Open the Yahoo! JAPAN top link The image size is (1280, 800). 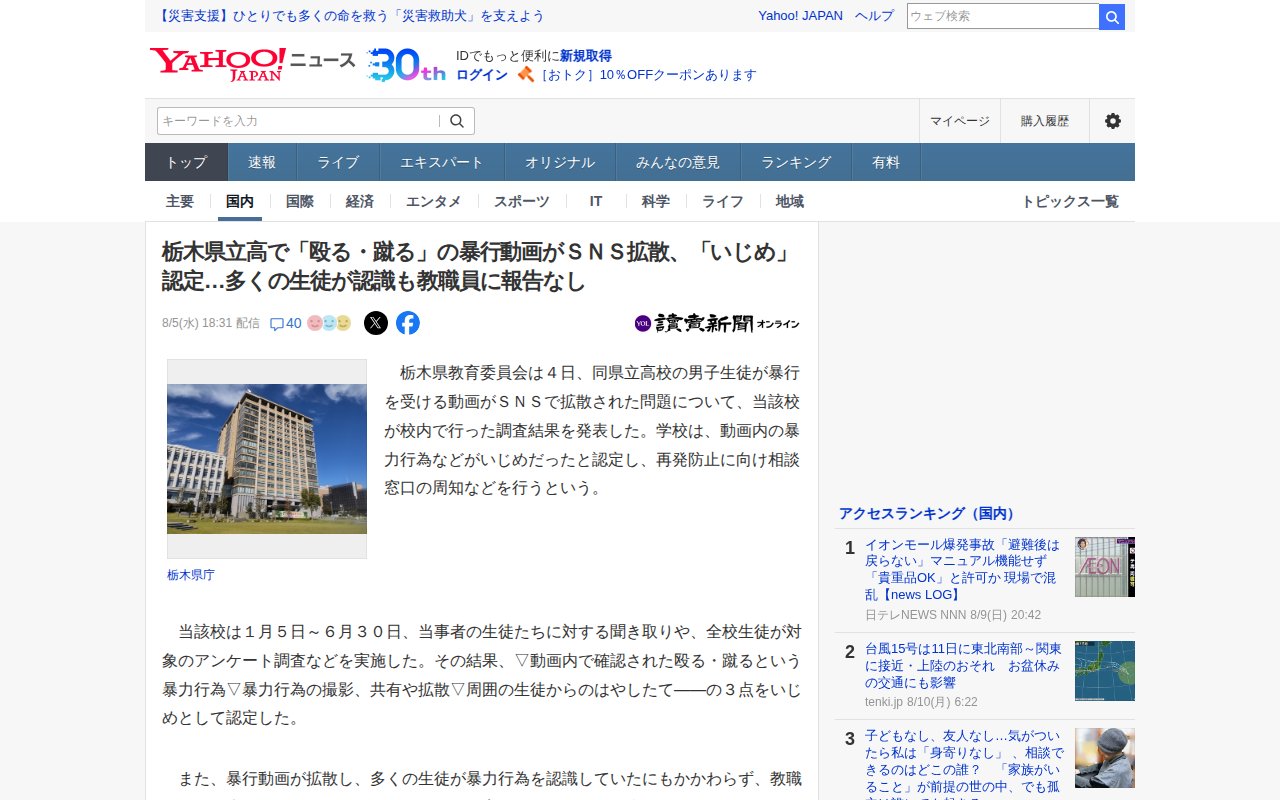tap(800, 16)
